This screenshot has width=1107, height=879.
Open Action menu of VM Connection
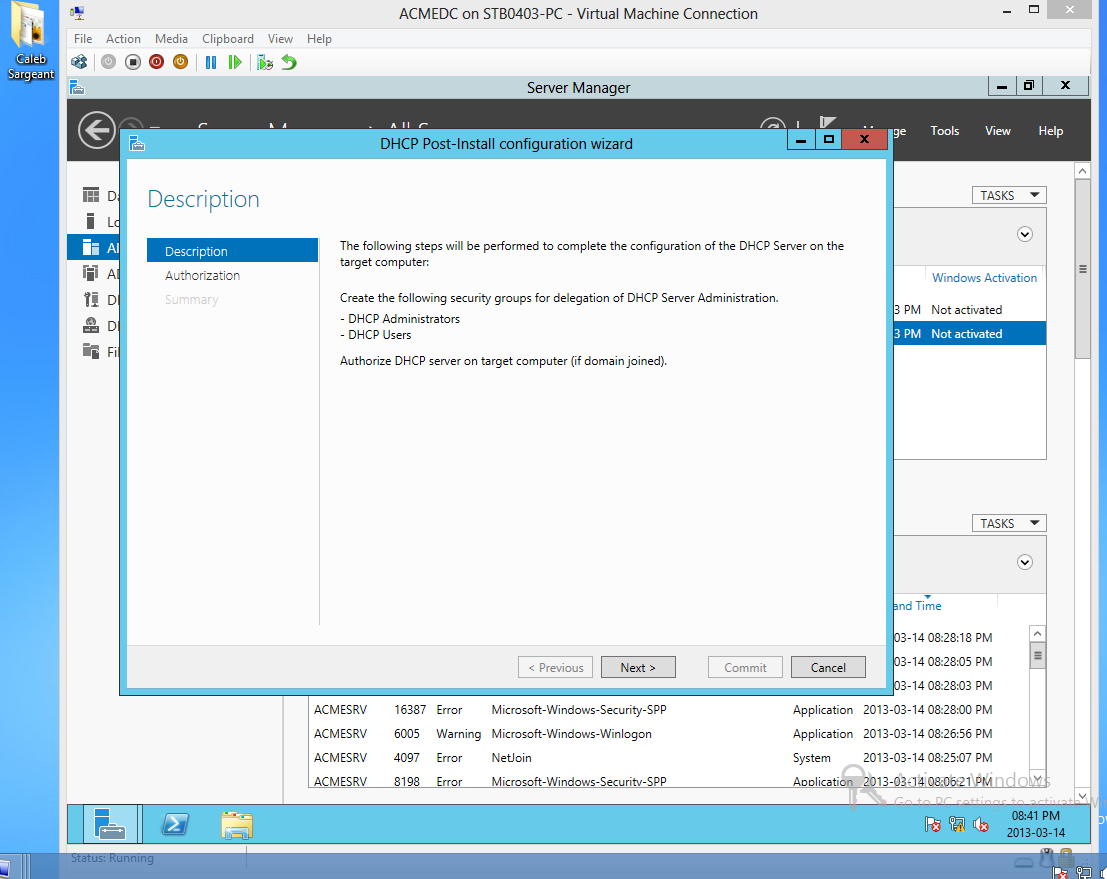[124, 39]
